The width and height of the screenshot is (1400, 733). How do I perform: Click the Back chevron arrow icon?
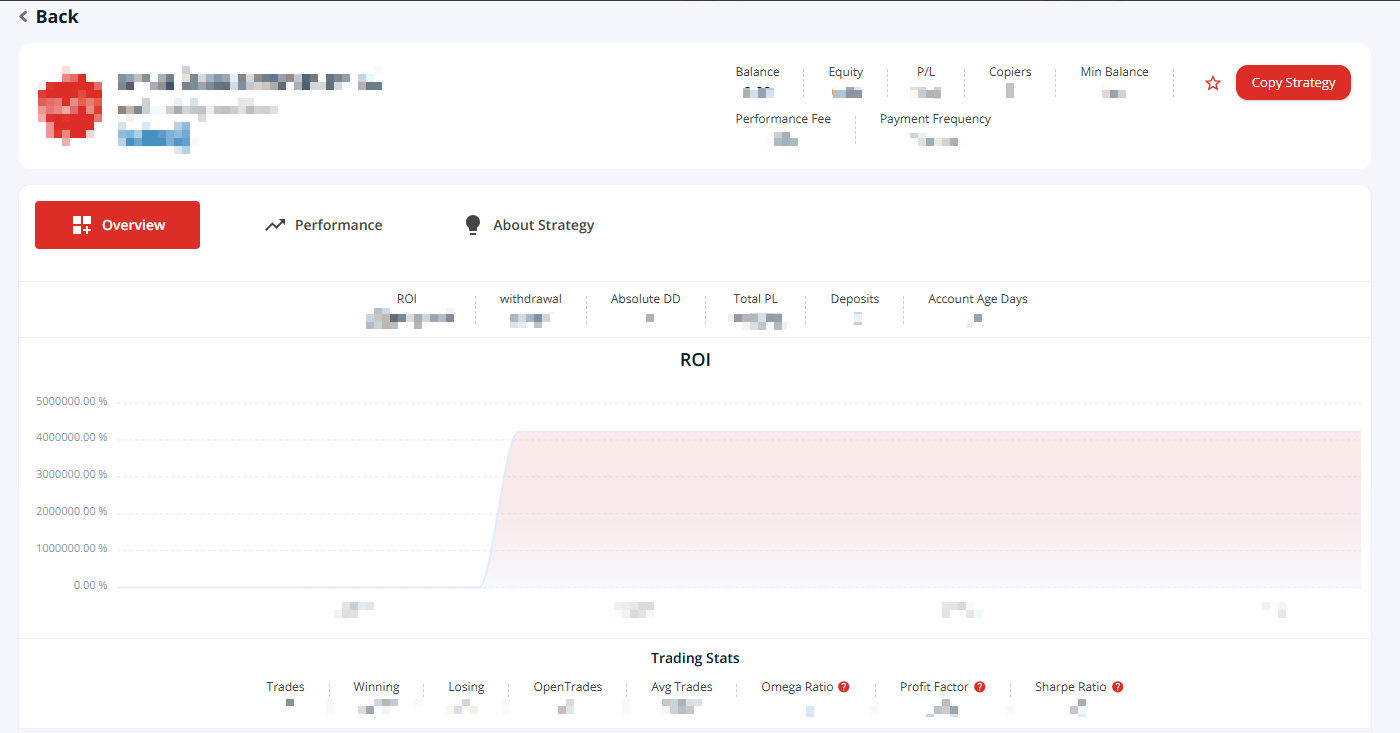[23, 17]
